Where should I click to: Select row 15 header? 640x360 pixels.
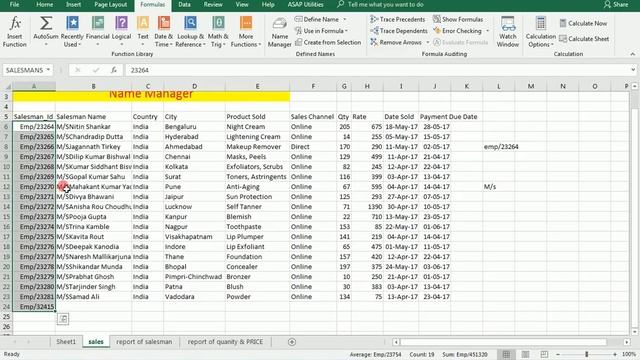6,217
